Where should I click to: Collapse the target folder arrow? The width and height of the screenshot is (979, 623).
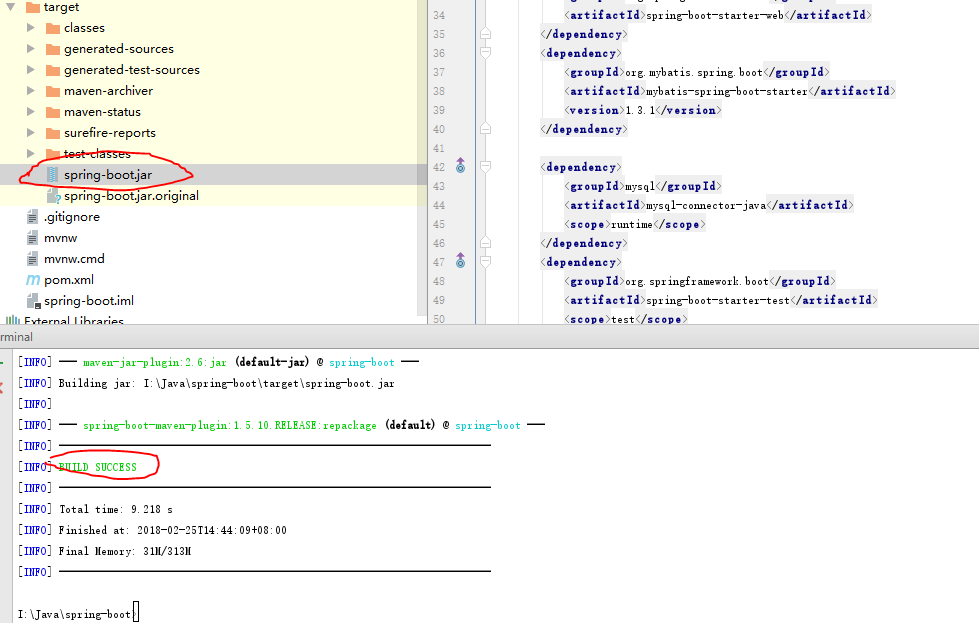point(11,7)
